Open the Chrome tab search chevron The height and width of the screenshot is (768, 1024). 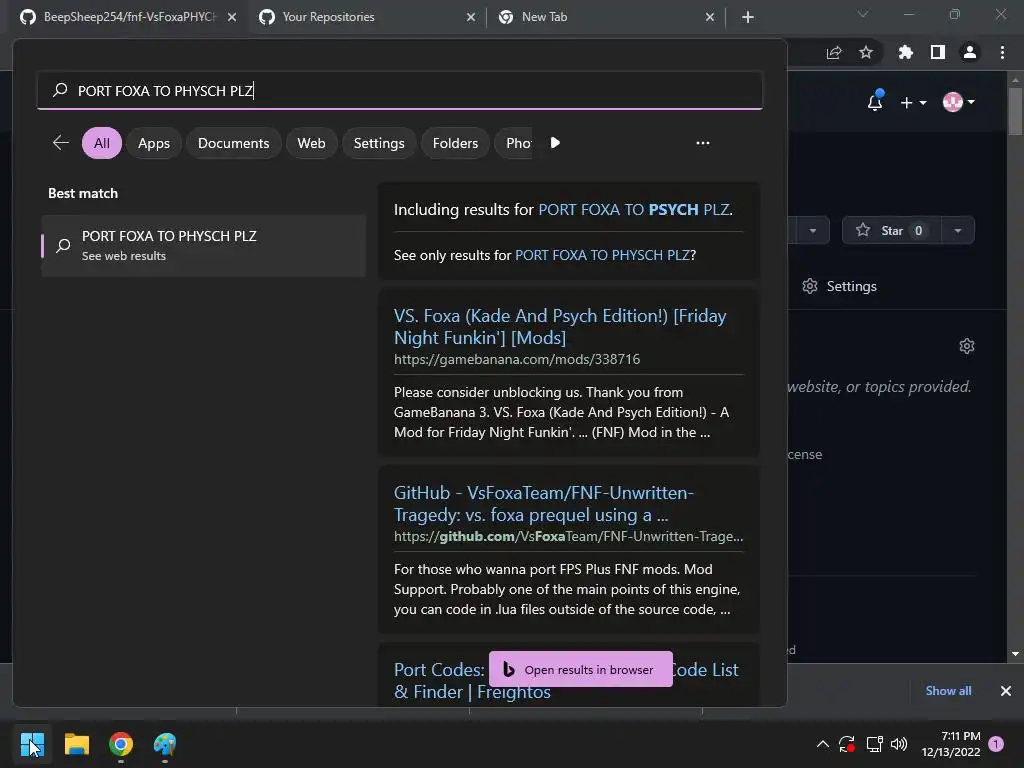[863, 14]
